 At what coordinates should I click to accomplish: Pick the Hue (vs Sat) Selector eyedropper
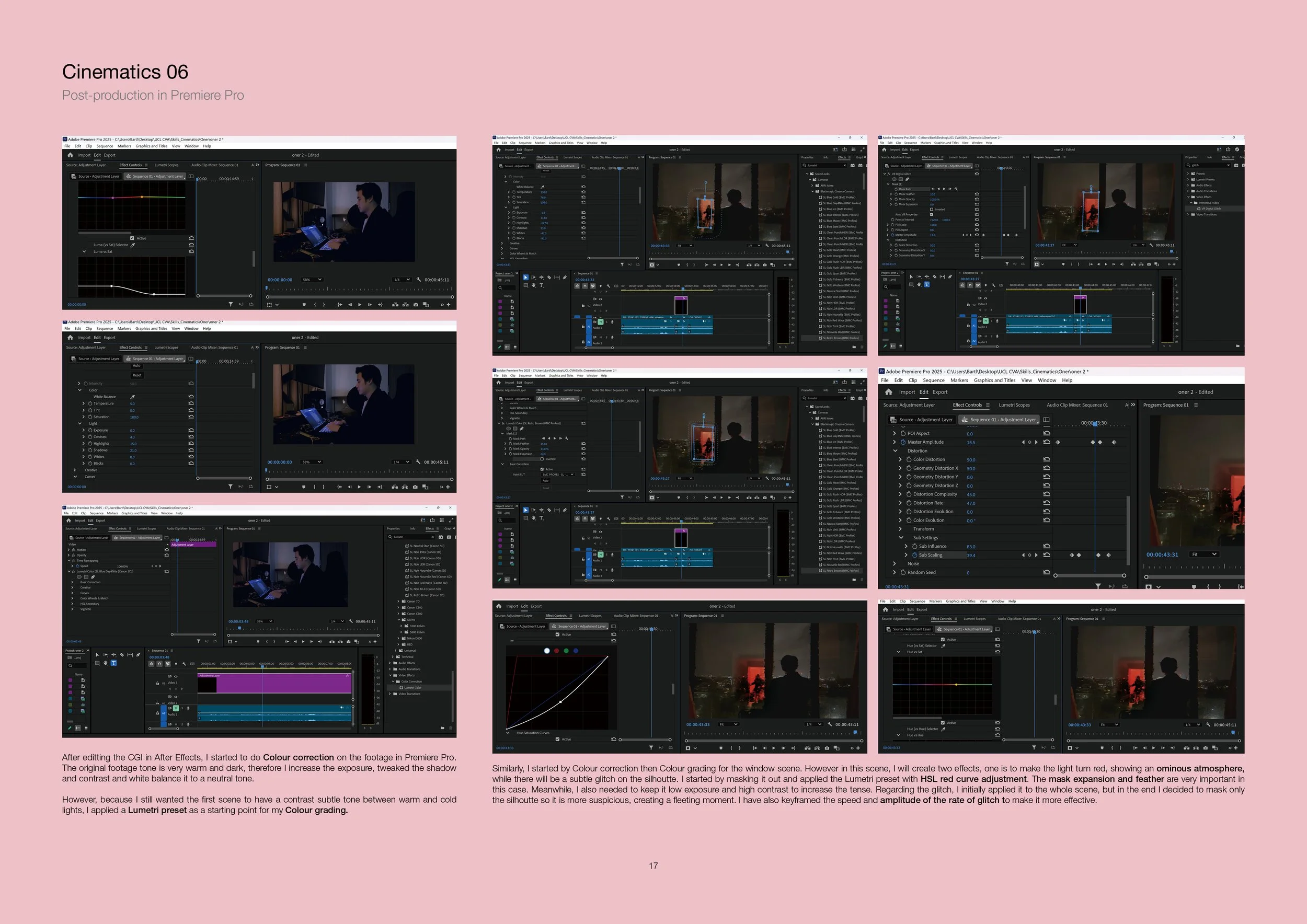(943, 646)
